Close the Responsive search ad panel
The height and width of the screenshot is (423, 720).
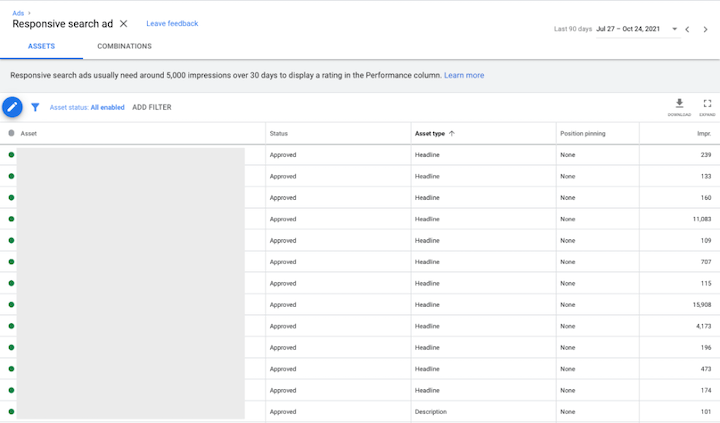click(124, 23)
